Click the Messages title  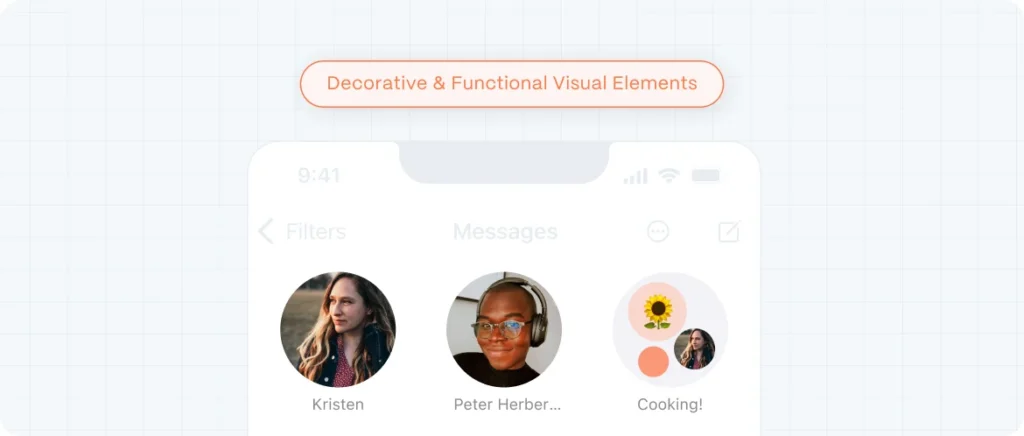coord(505,232)
